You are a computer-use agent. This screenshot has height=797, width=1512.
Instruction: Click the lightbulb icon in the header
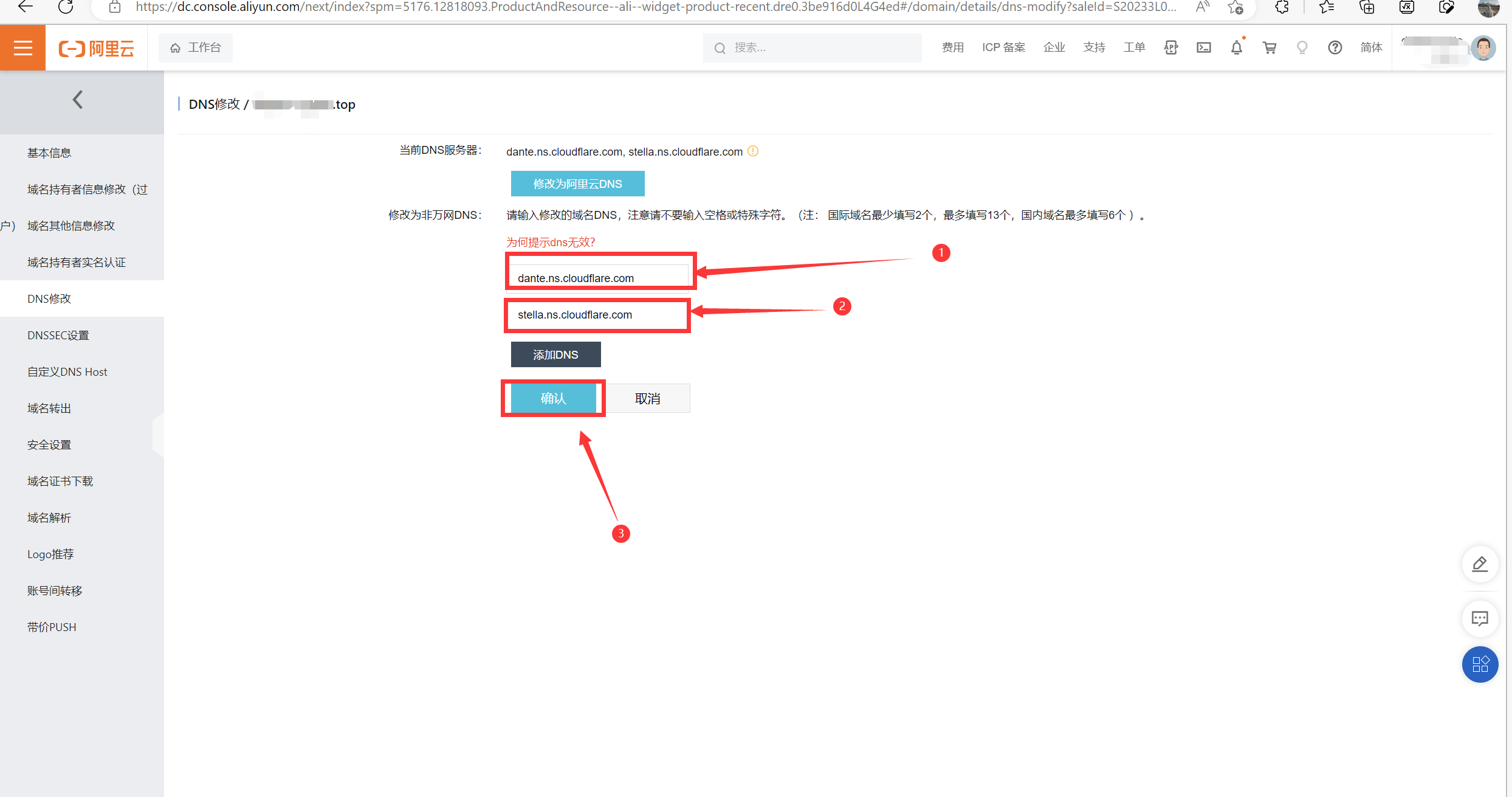[x=1302, y=47]
